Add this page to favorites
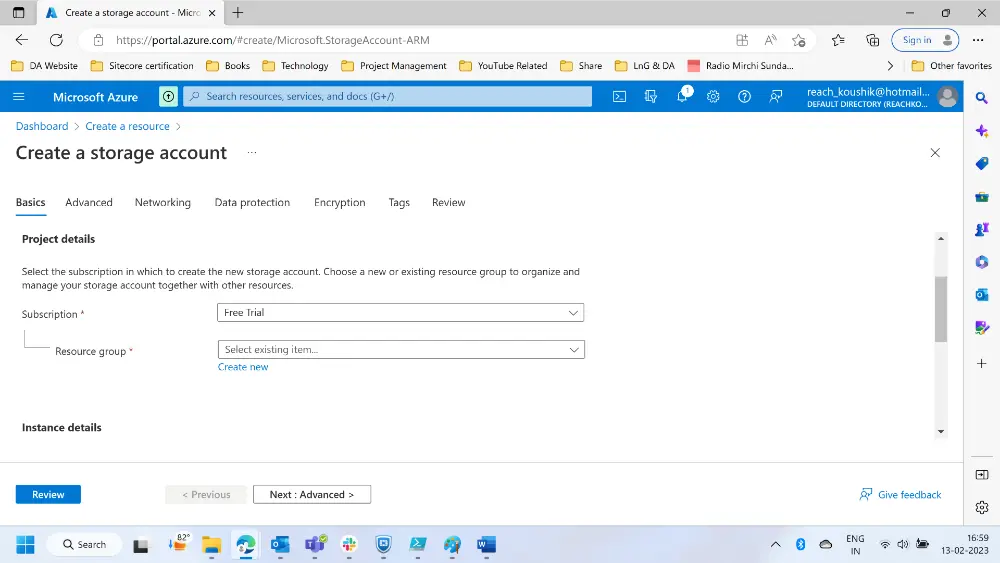 [798, 40]
